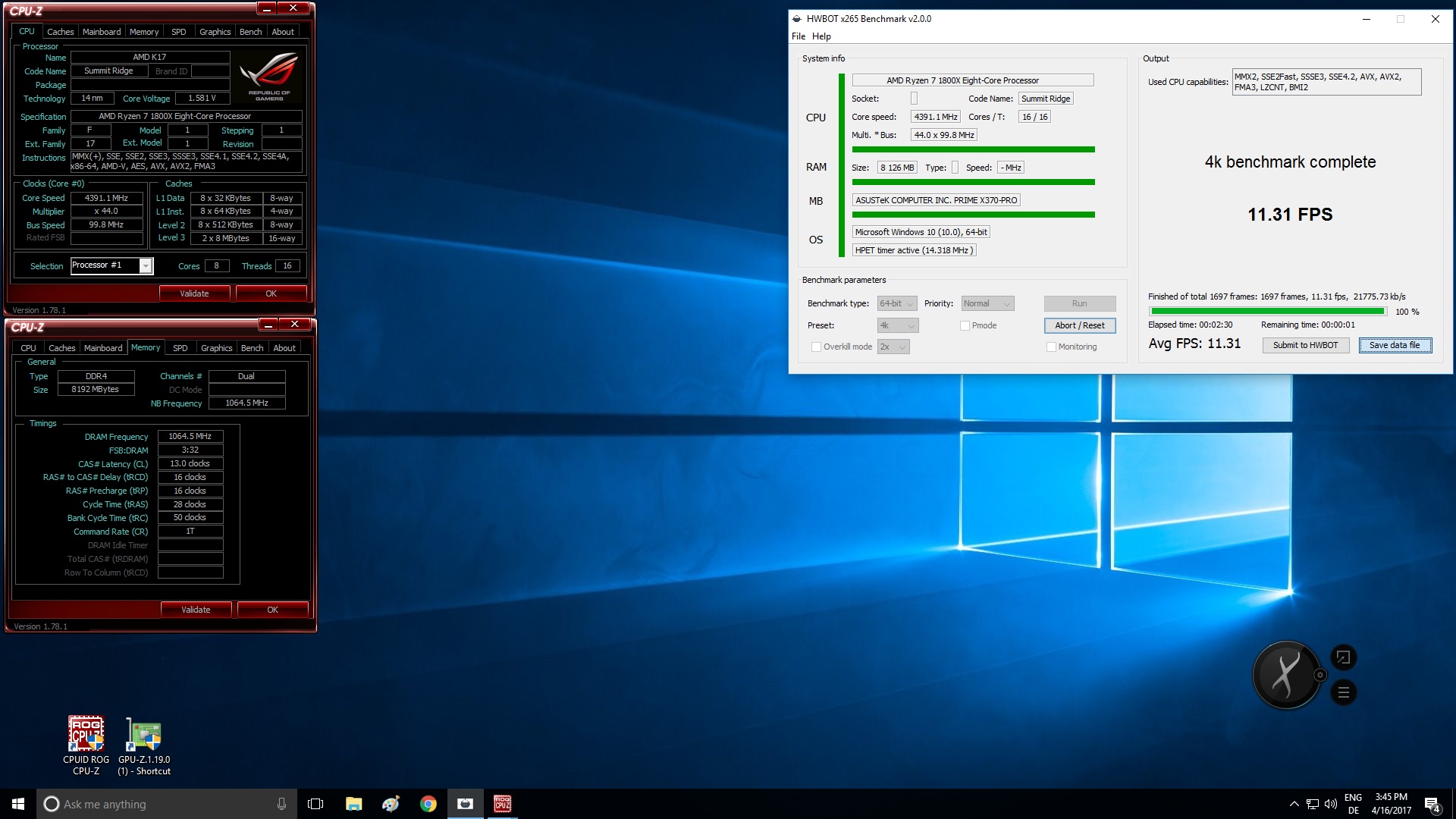Click the 11.31 FPS result text

coord(1290,215)
